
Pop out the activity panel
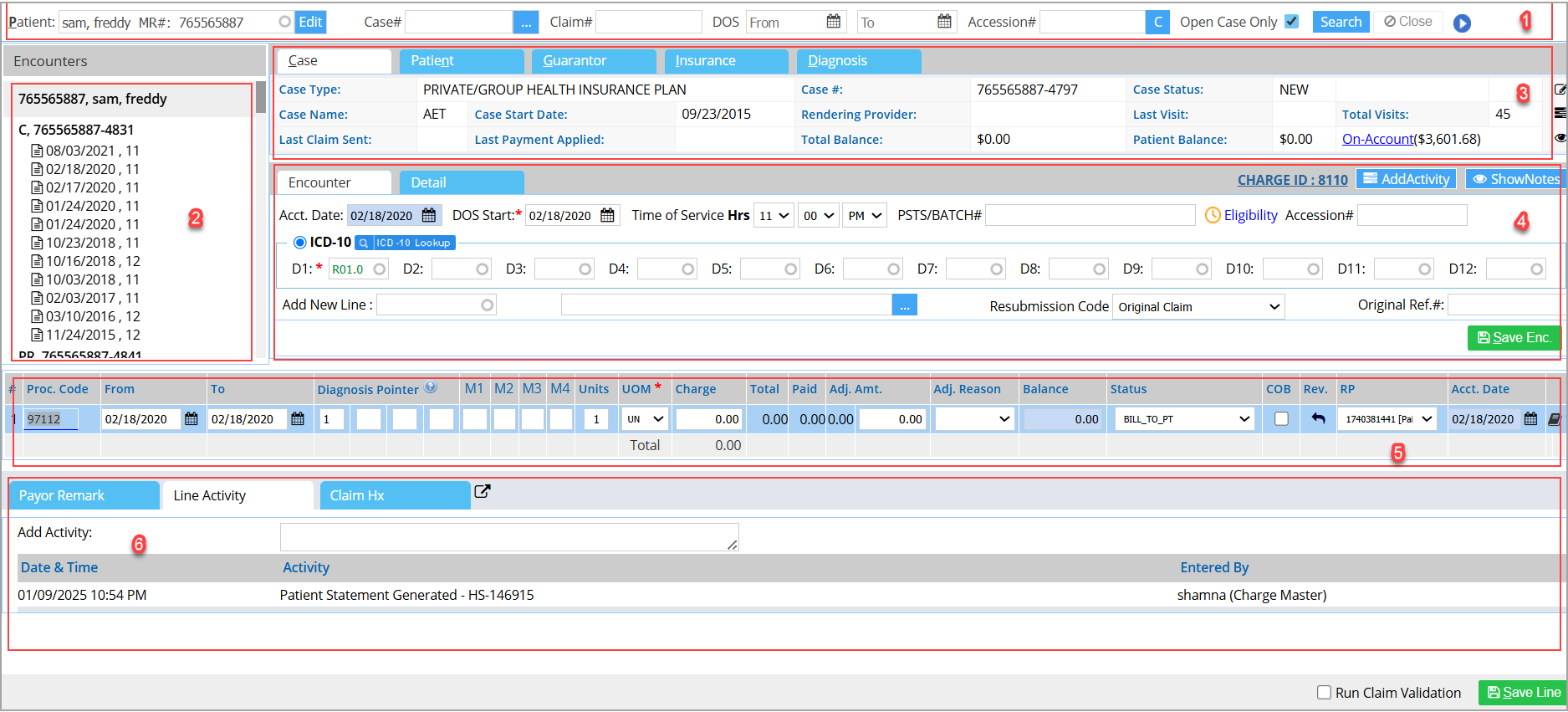point(482,492)
